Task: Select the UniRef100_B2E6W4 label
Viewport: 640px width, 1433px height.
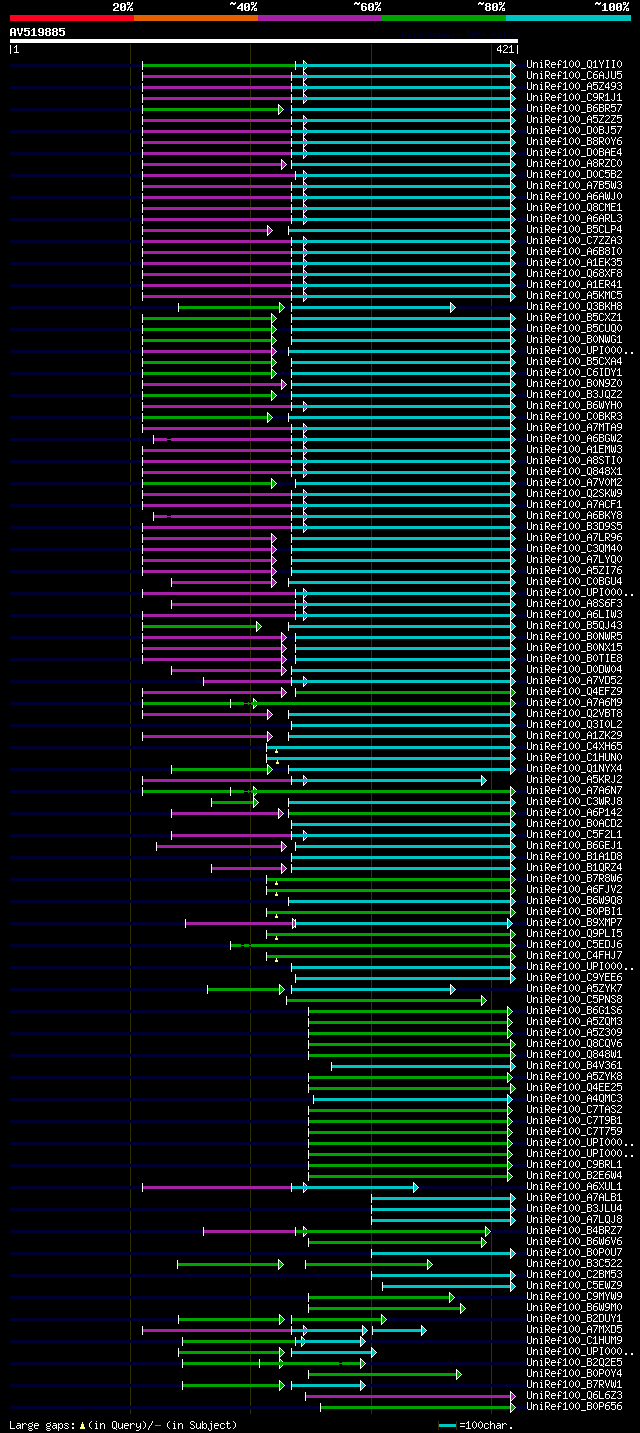Action: (574, 1175)
